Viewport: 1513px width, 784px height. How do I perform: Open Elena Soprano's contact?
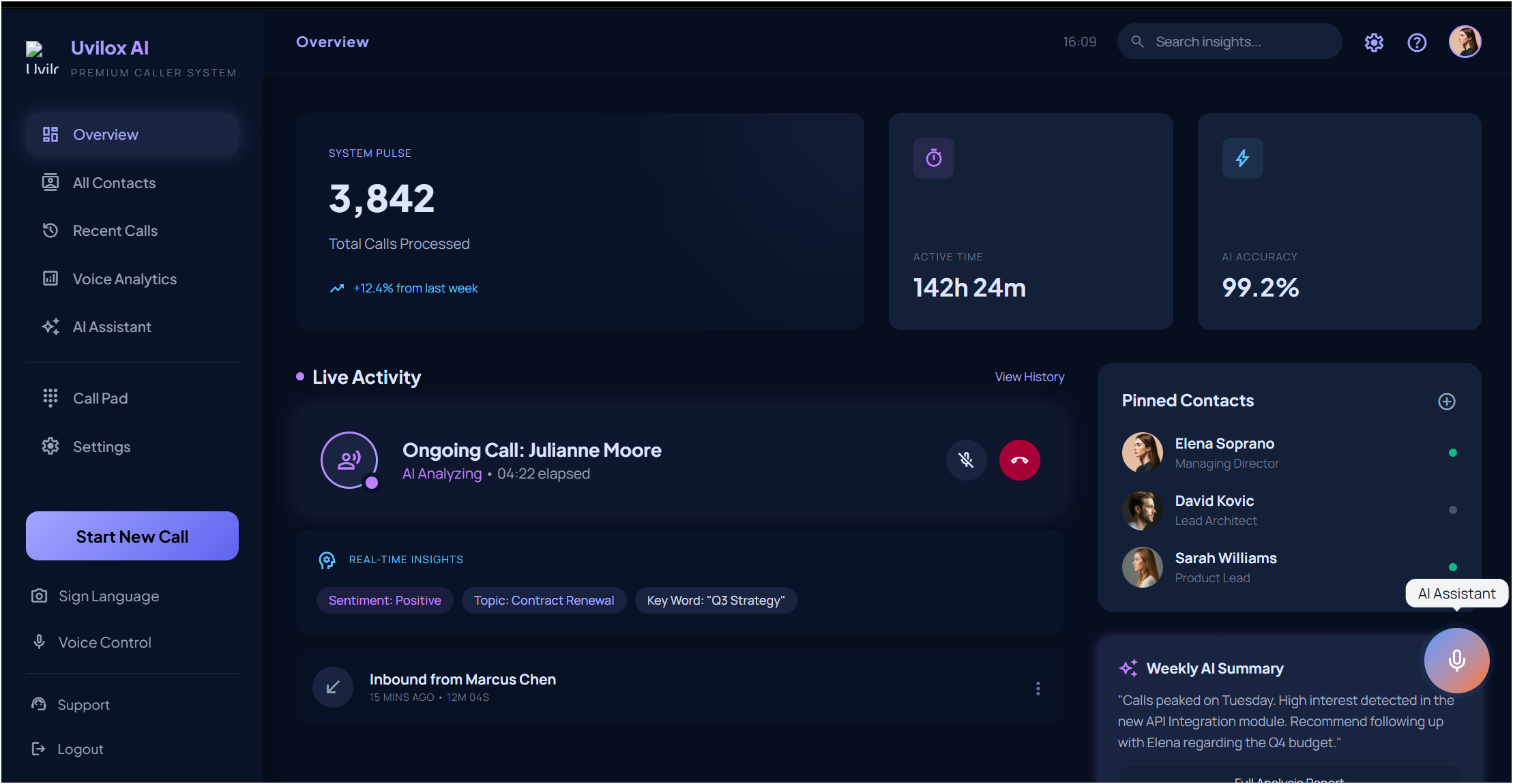pos(1289,453)
